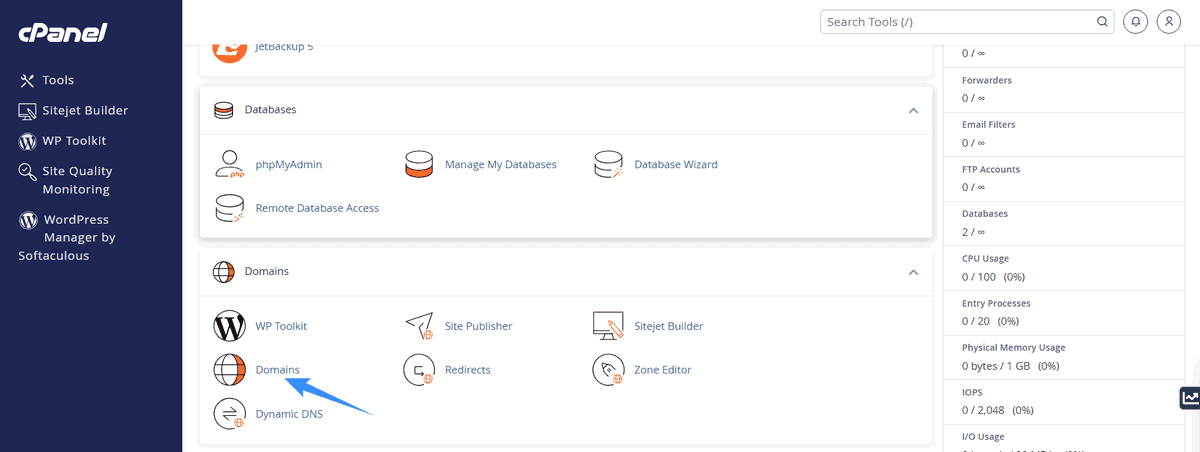Click the IOPS statistic label
The height and width of the screenshot is (452, 1200).
point(973,392)
